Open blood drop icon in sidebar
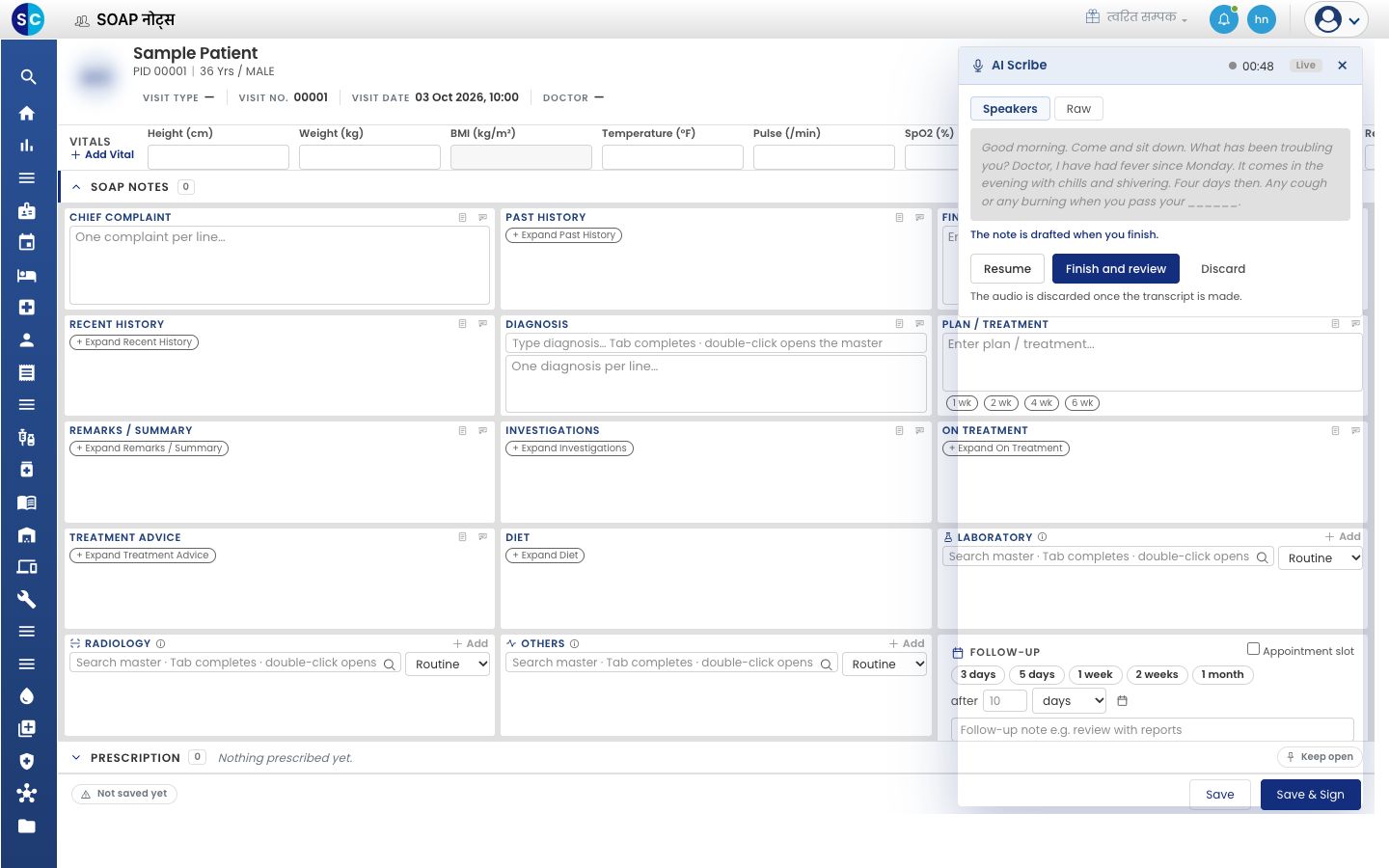Viewport: 1389px width, 868px height. tap(27, 696)
